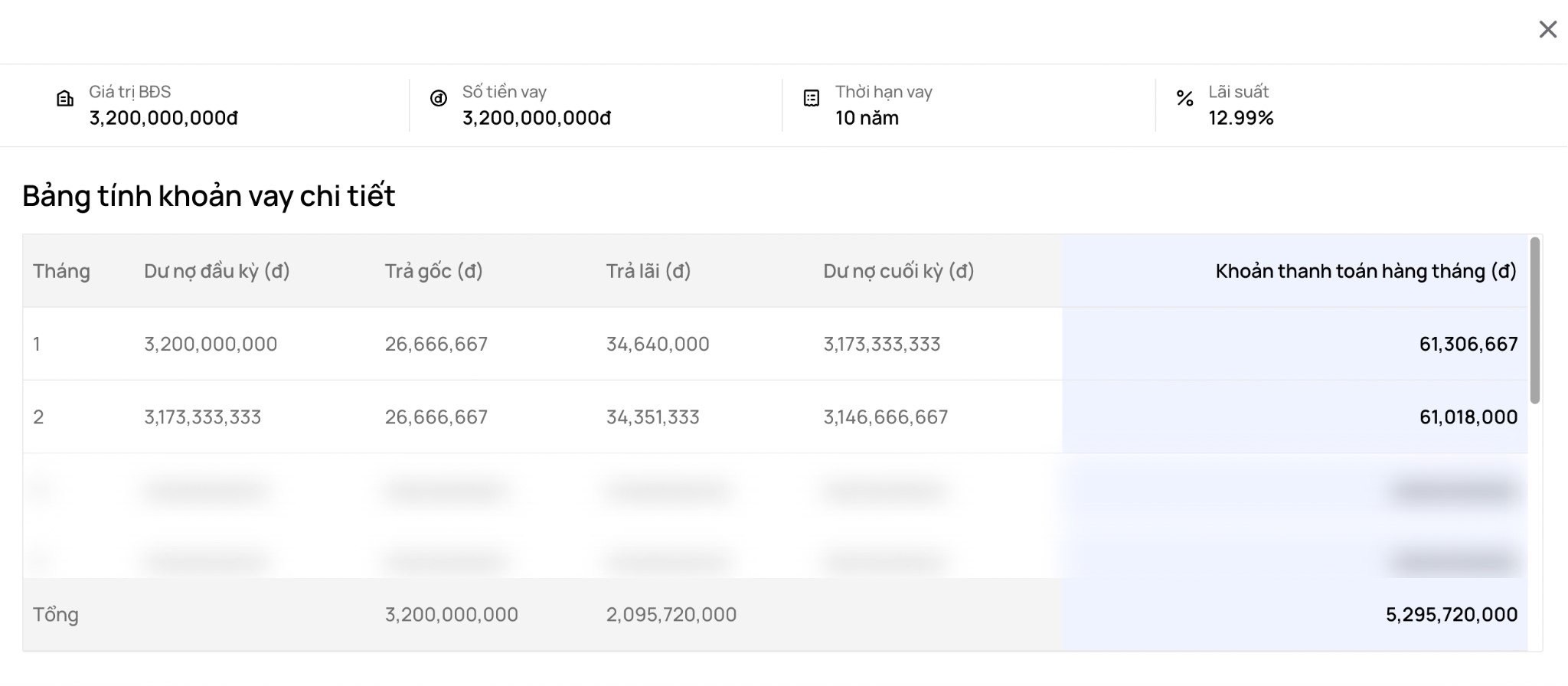Click month 1 interest 34,640,000
The height and width of the screenshot is (686, 1568).
(658, 344)
